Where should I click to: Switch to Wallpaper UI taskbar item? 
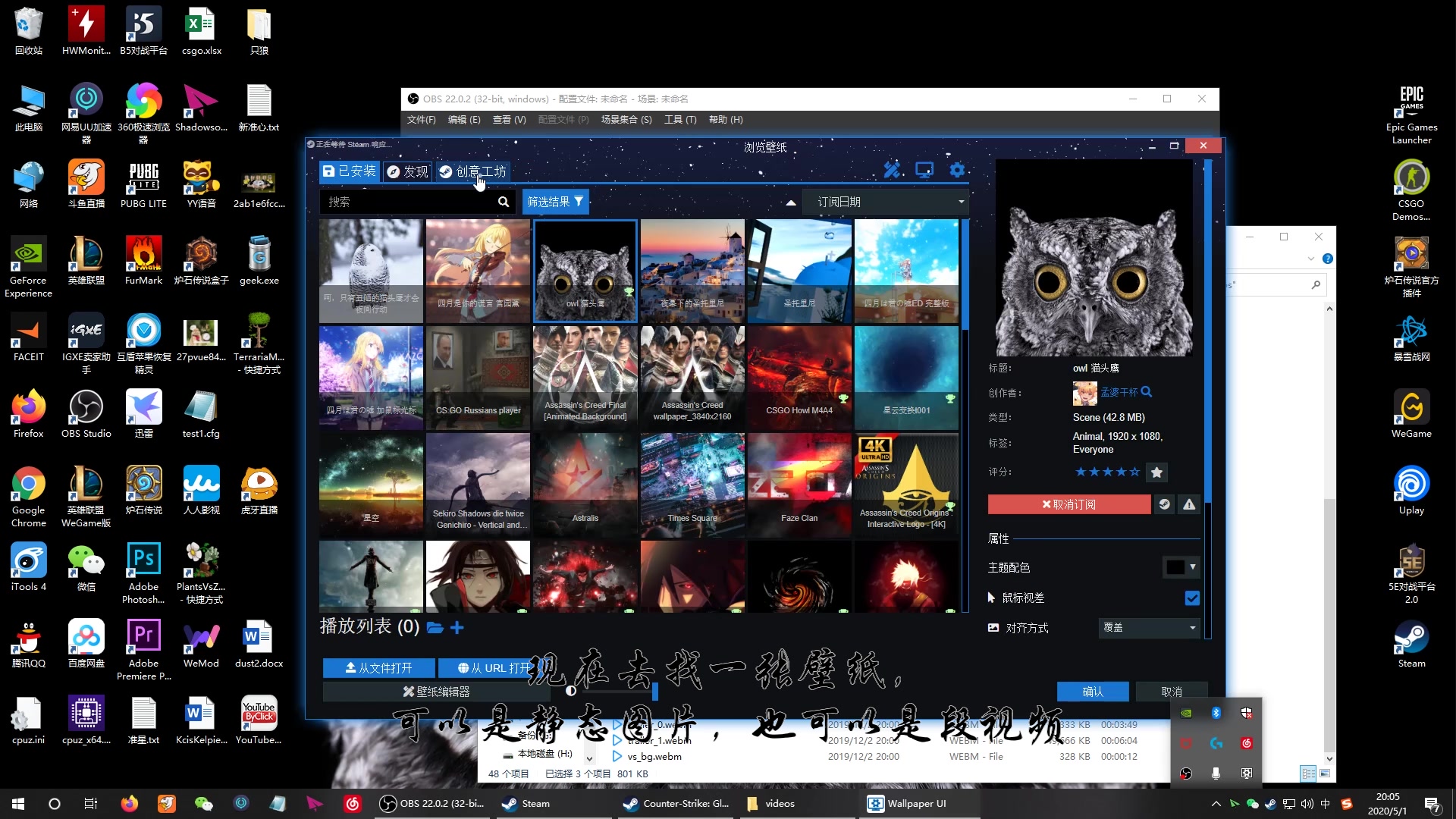(x=918, y=804)
